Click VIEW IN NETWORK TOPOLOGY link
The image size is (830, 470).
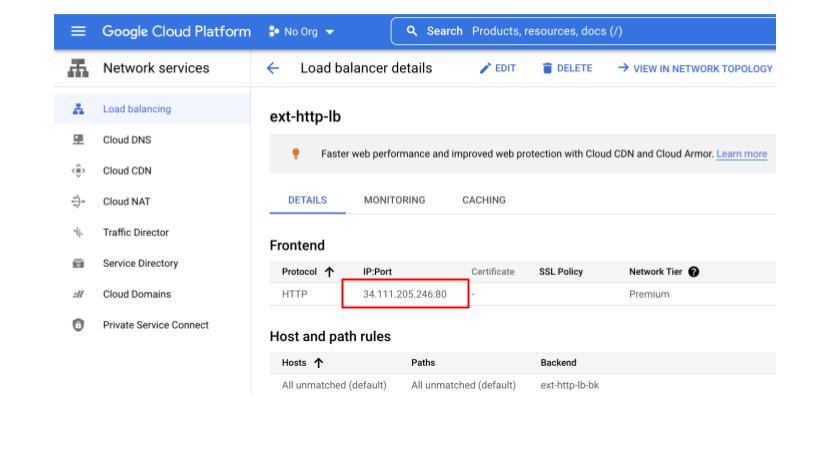pos(695,68)
